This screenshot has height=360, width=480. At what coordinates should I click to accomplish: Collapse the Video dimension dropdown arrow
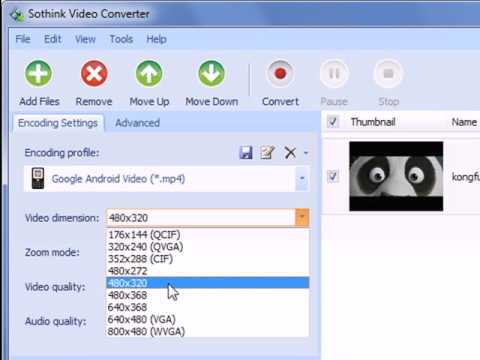302,217
